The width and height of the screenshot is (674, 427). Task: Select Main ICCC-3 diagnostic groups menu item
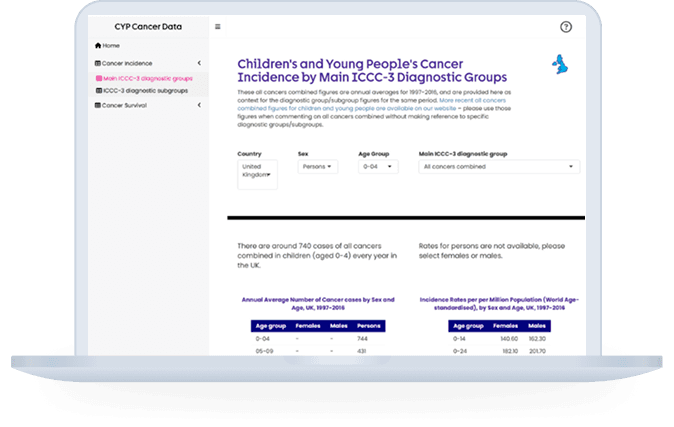point(148,77)
